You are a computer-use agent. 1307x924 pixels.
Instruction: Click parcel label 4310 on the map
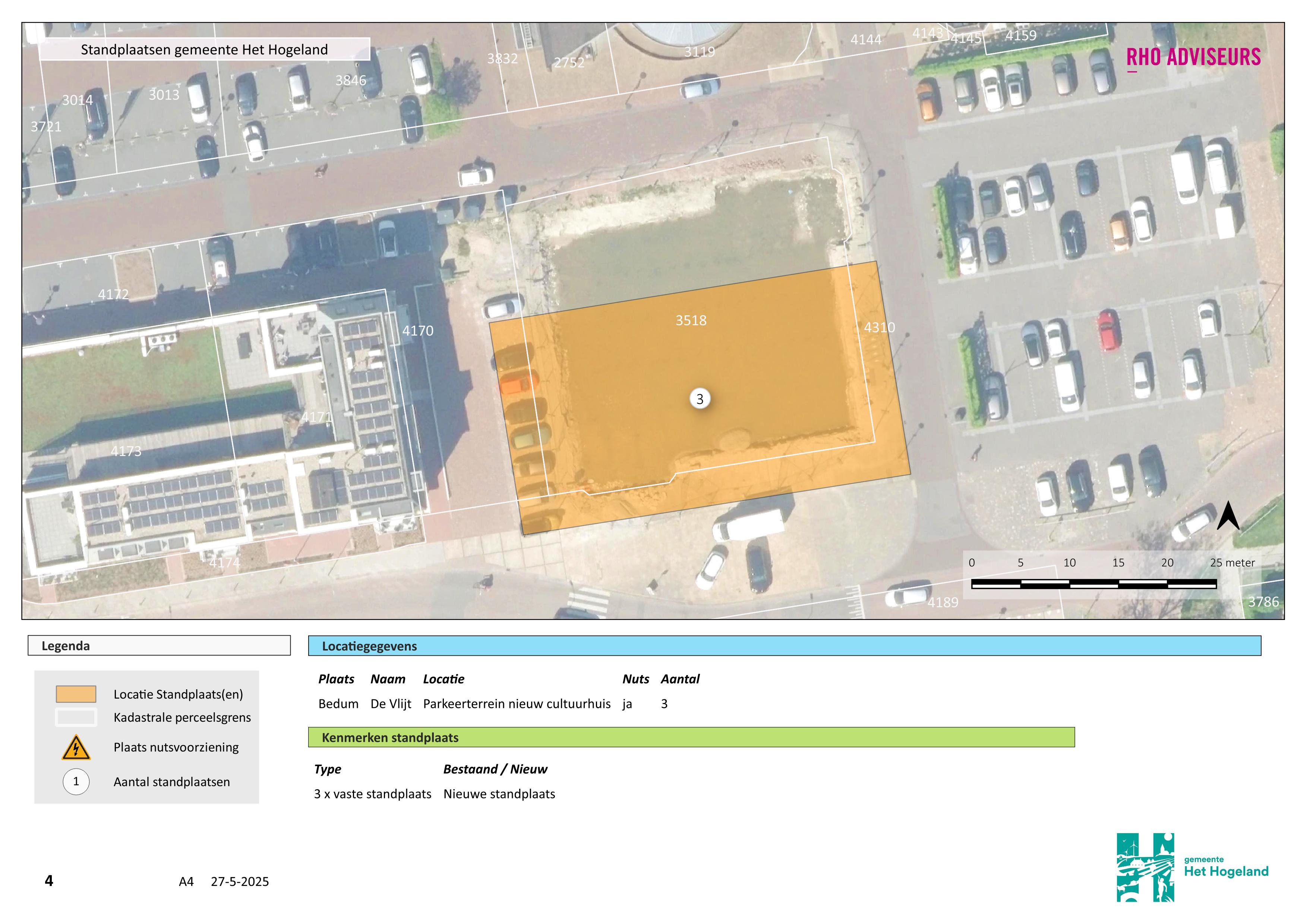pos(879,327)
